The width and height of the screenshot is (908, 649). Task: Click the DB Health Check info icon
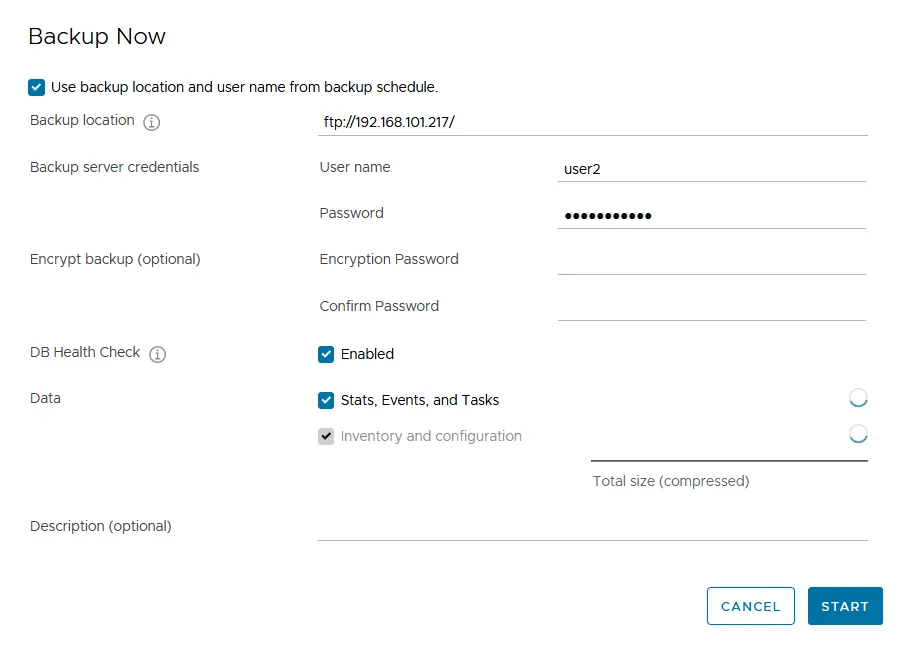(x=157, y=354)
